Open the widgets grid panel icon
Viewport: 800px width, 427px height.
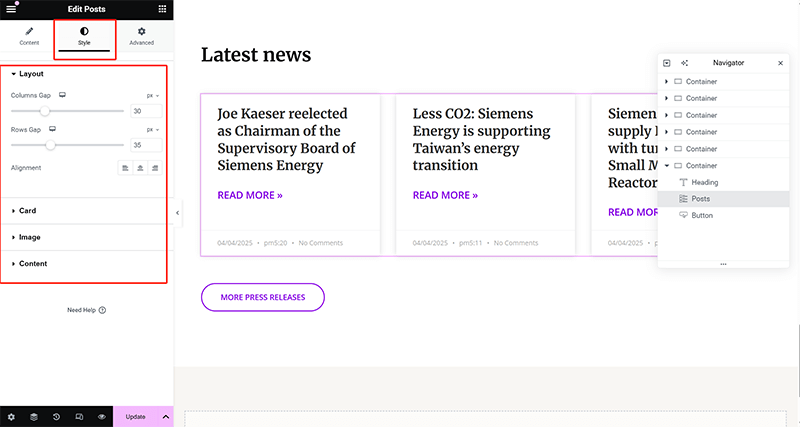163,9
